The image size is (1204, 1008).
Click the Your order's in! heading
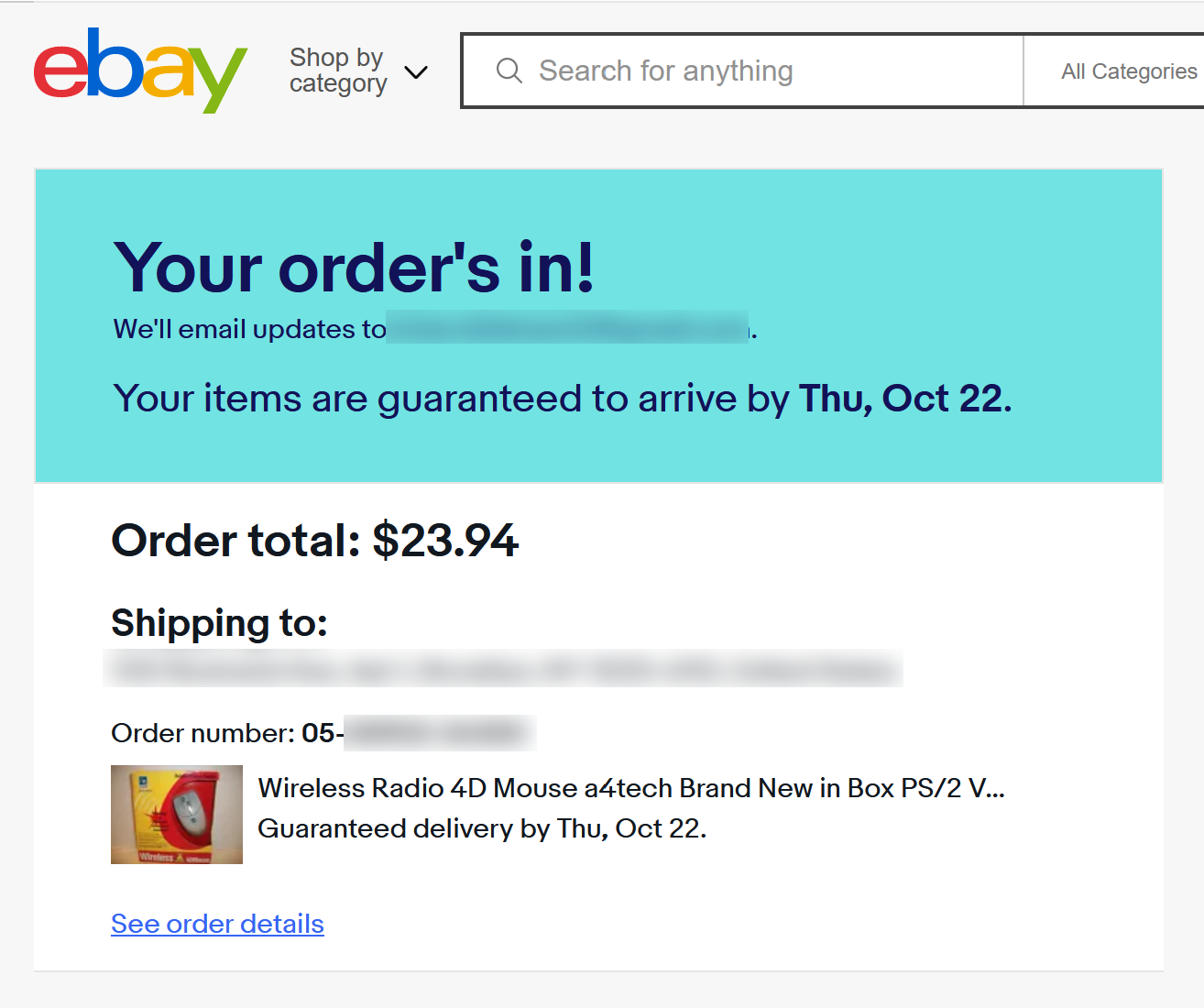354,268
